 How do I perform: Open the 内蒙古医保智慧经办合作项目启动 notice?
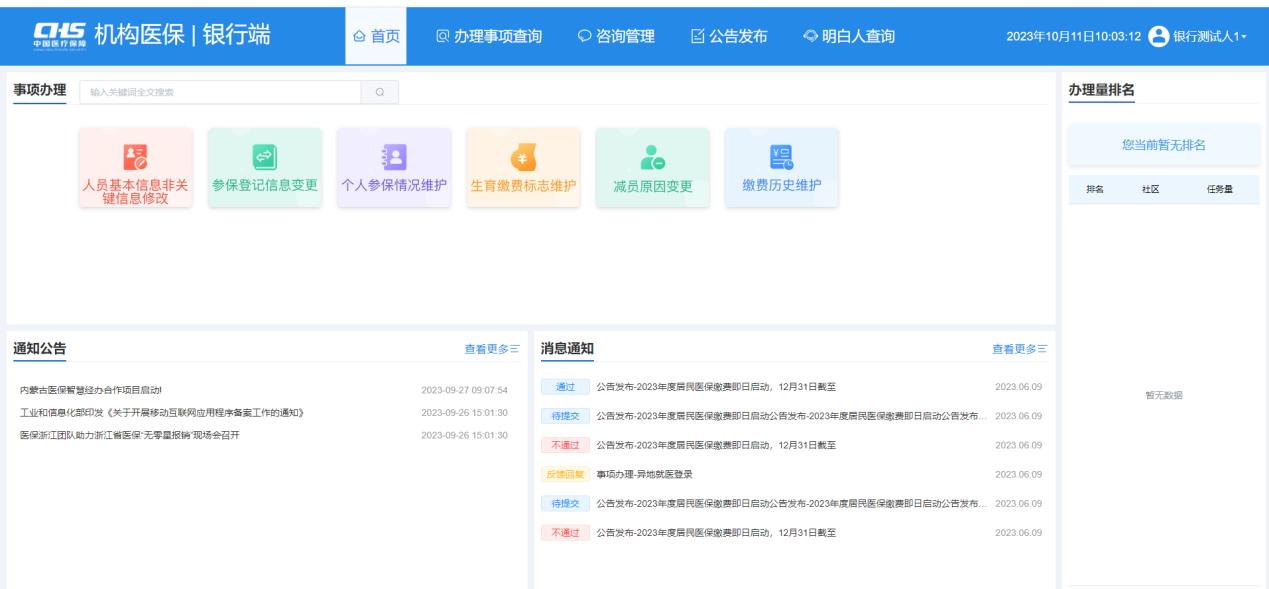click(91, 390)
